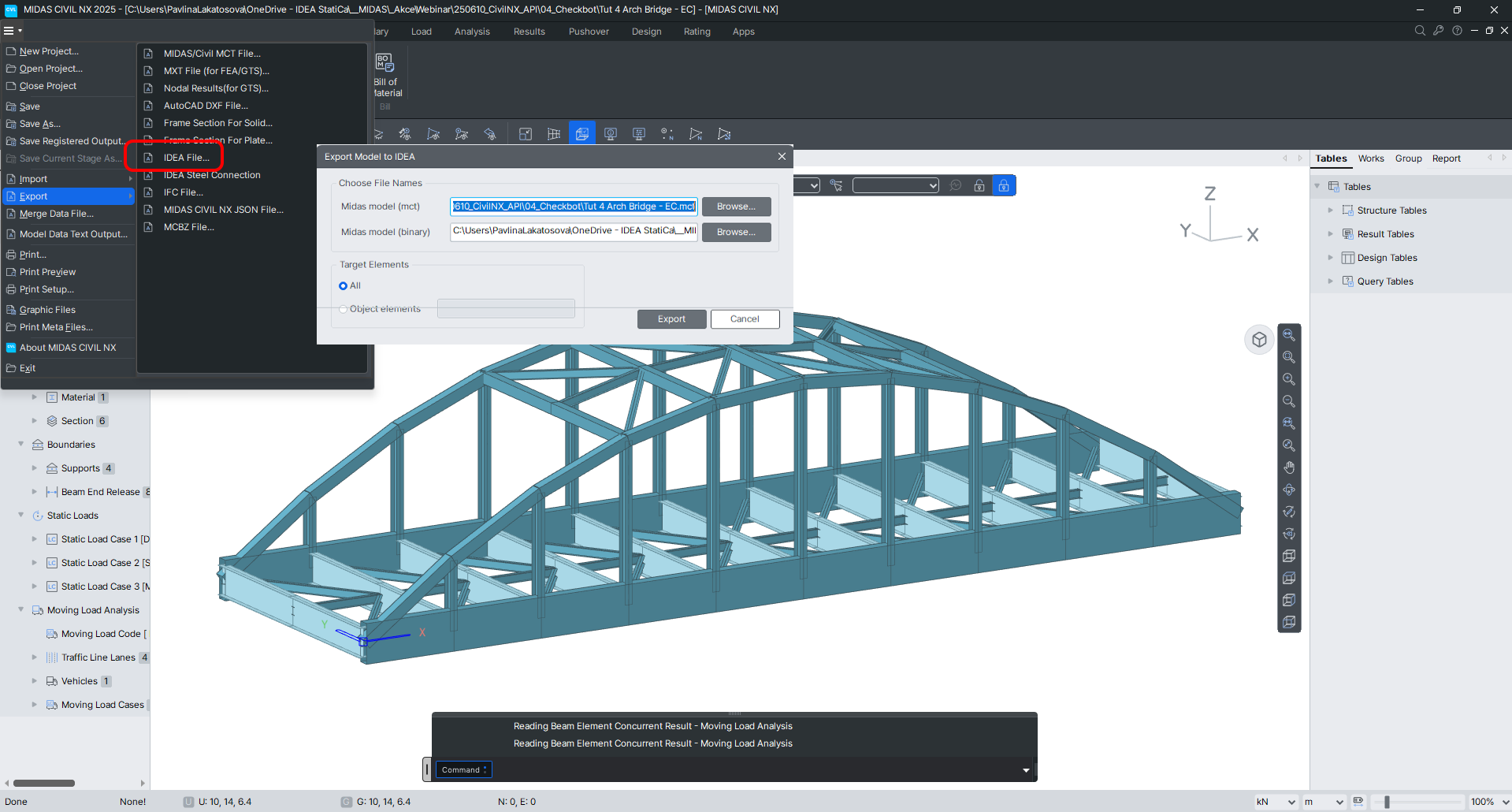Viewport: 1512px width, 812px height.
Task: Choose IDEA File... from export submenu
Action: point(186,158)
